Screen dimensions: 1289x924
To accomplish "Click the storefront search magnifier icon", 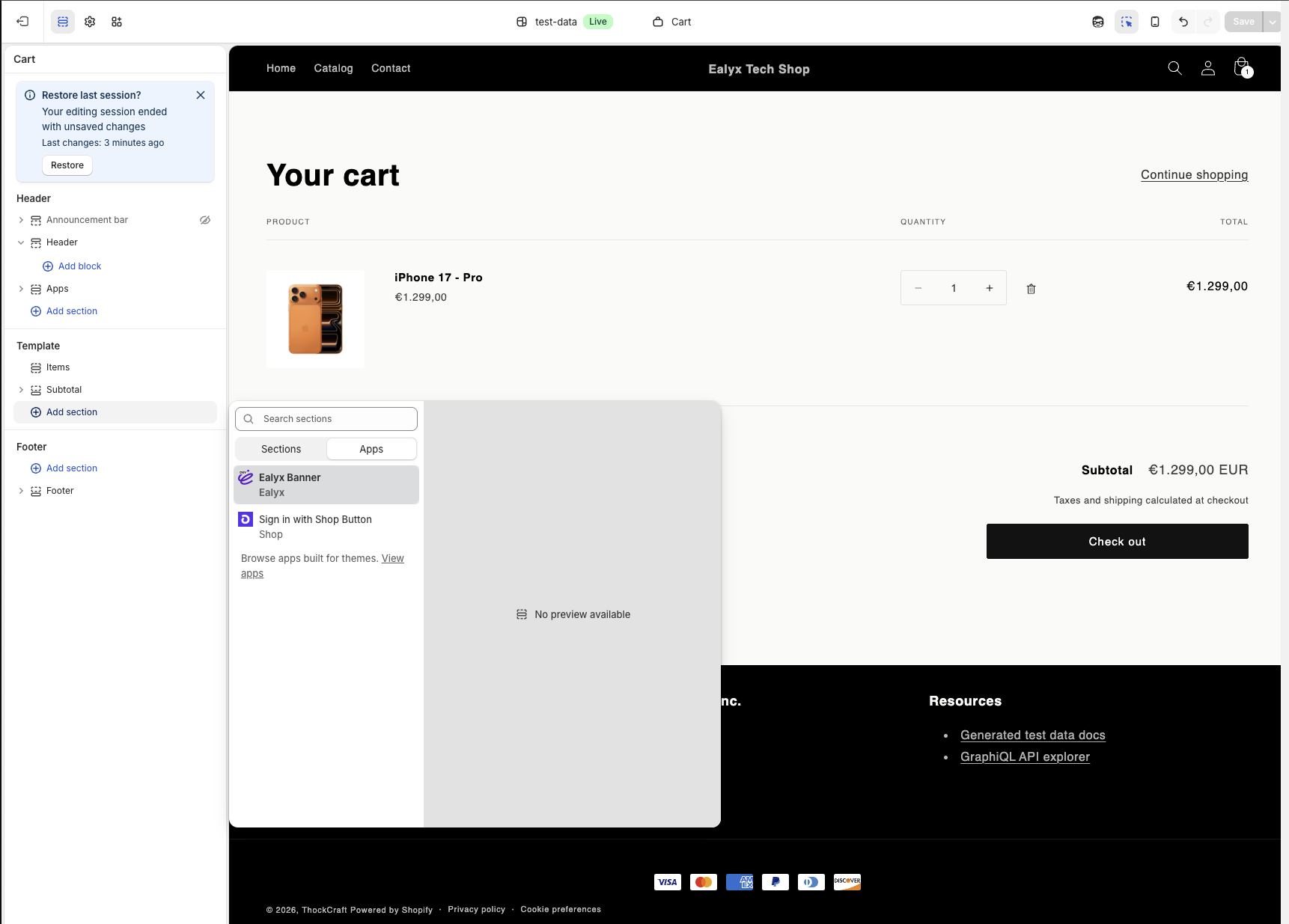I will [x=1175, y=68].
